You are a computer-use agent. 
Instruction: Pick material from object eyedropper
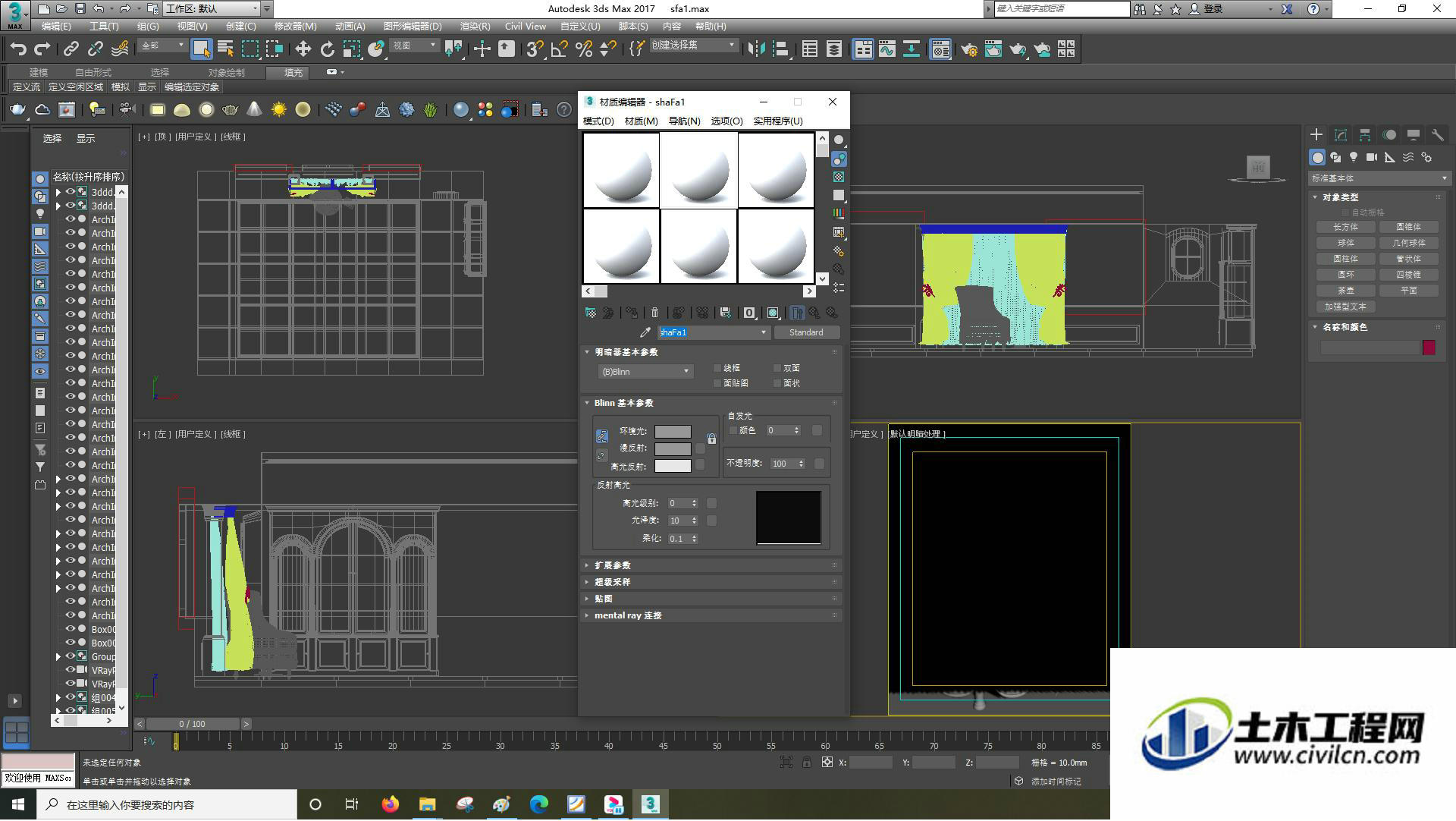(645, 332)
